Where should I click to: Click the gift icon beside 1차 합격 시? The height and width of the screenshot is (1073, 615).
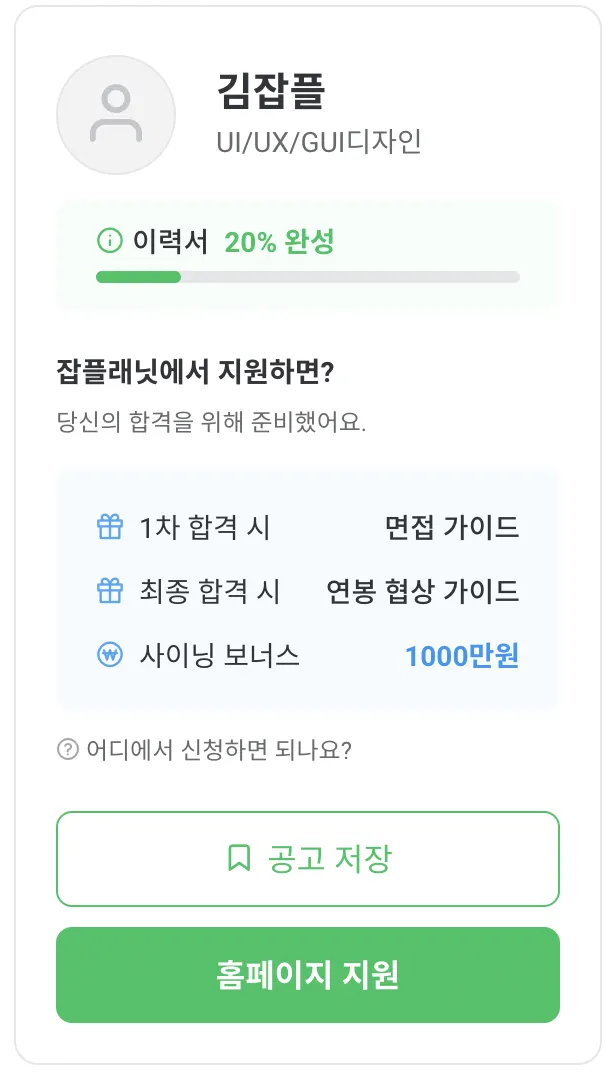pyautogui.click(x=109, y=527)
